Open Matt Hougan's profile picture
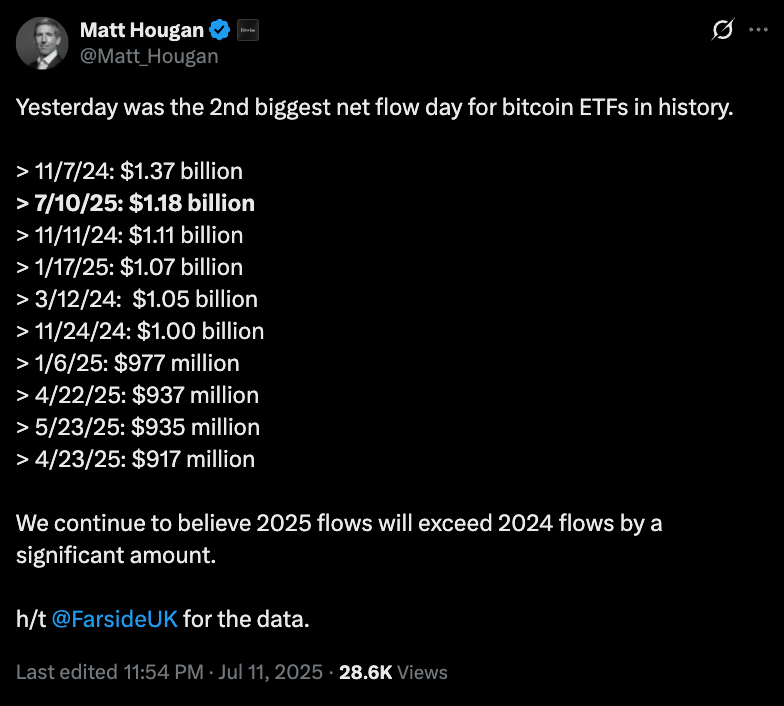Image resolution: width=784 pixels, height=706 pixels. (x=42, y=43)
